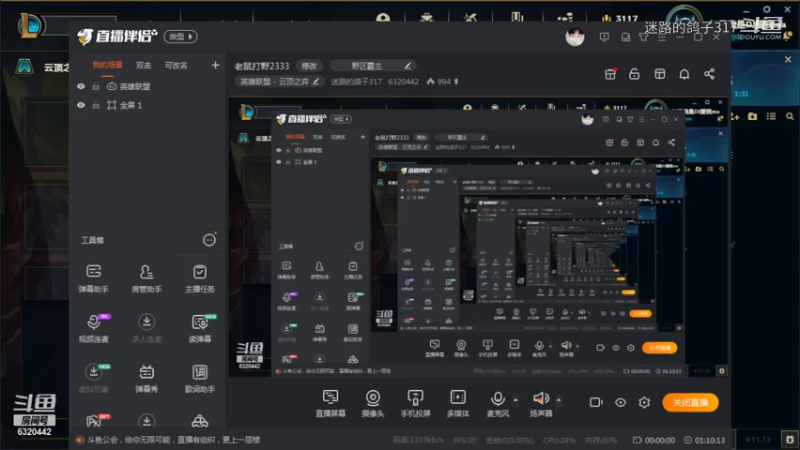Image resolution: width=800 pixels, height=450 pixels.
Task: Select the 全屏 1 source row
Action: coord(148,105)
